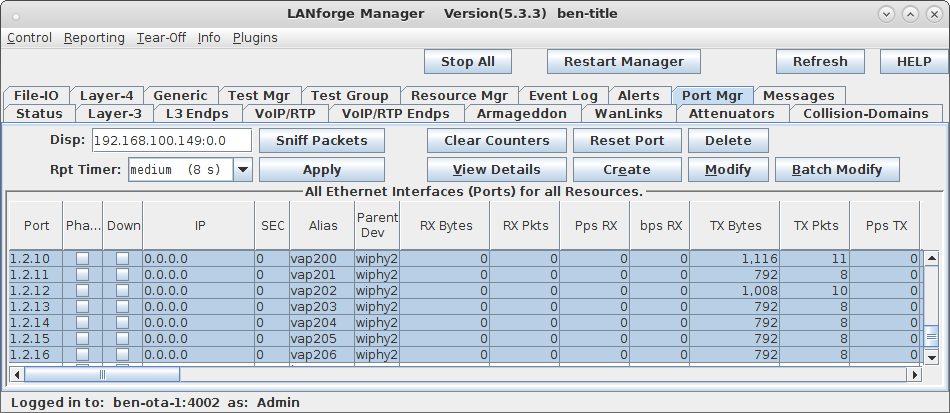Toggle Phantom checkbox for port 1.2.10

(82, 259)
